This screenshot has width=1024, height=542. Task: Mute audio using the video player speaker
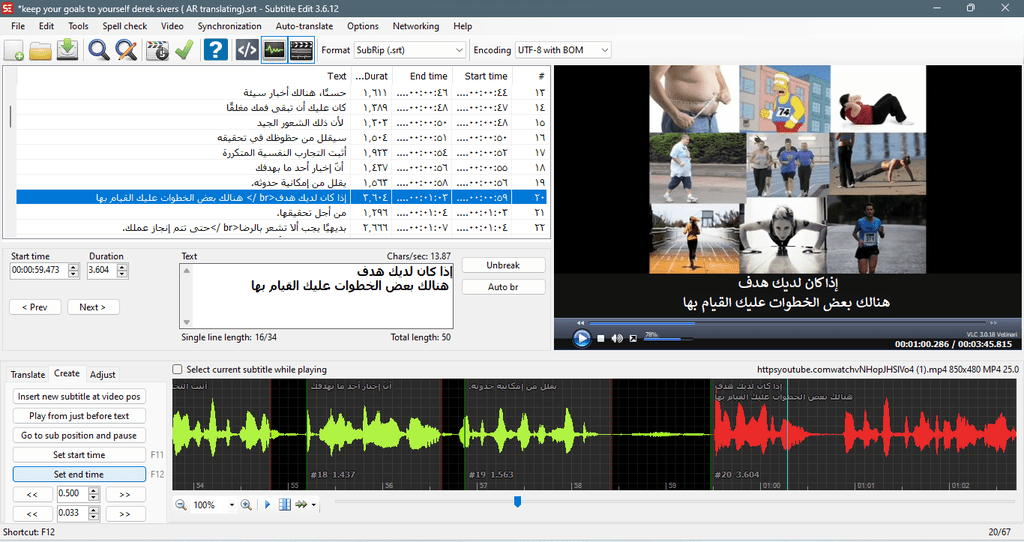pos(617,338)
